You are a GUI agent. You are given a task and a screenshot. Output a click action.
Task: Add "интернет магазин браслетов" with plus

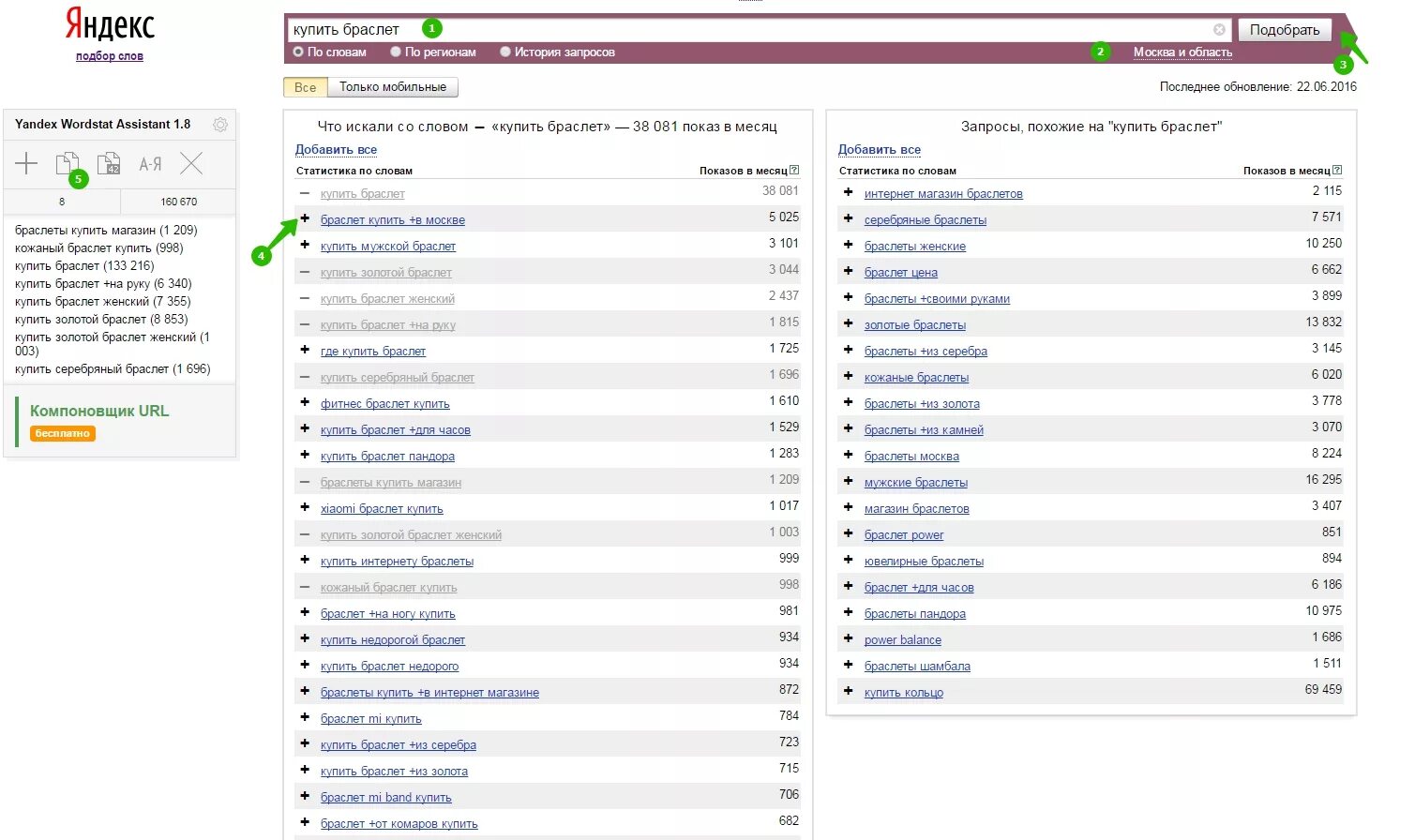click(849, 192)
